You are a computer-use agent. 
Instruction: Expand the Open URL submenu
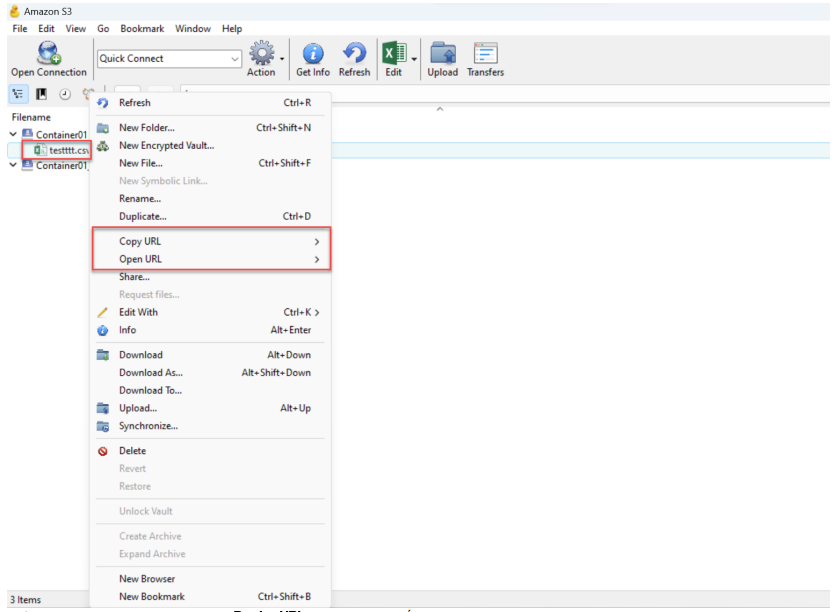(210, 259)
